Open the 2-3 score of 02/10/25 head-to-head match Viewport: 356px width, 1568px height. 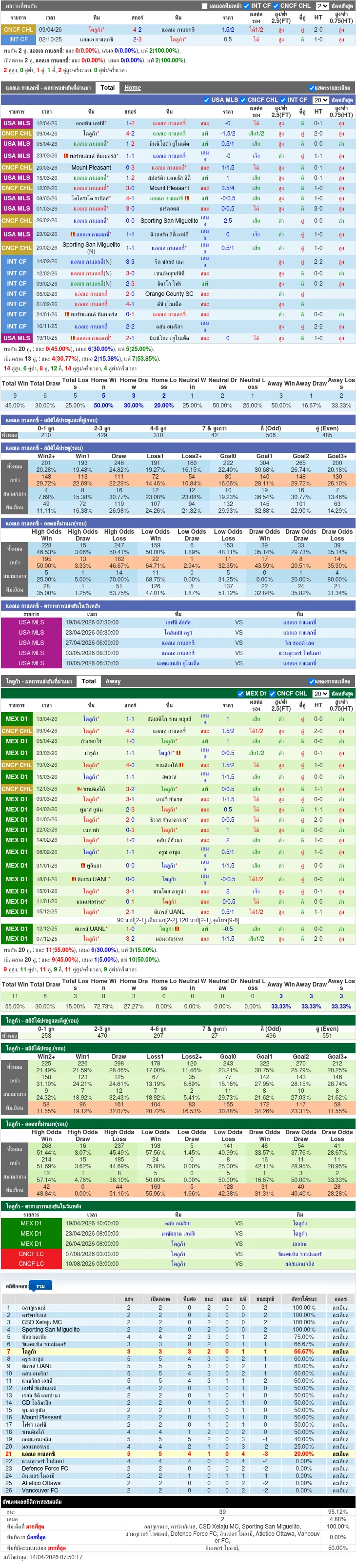(x=138, y=39)
